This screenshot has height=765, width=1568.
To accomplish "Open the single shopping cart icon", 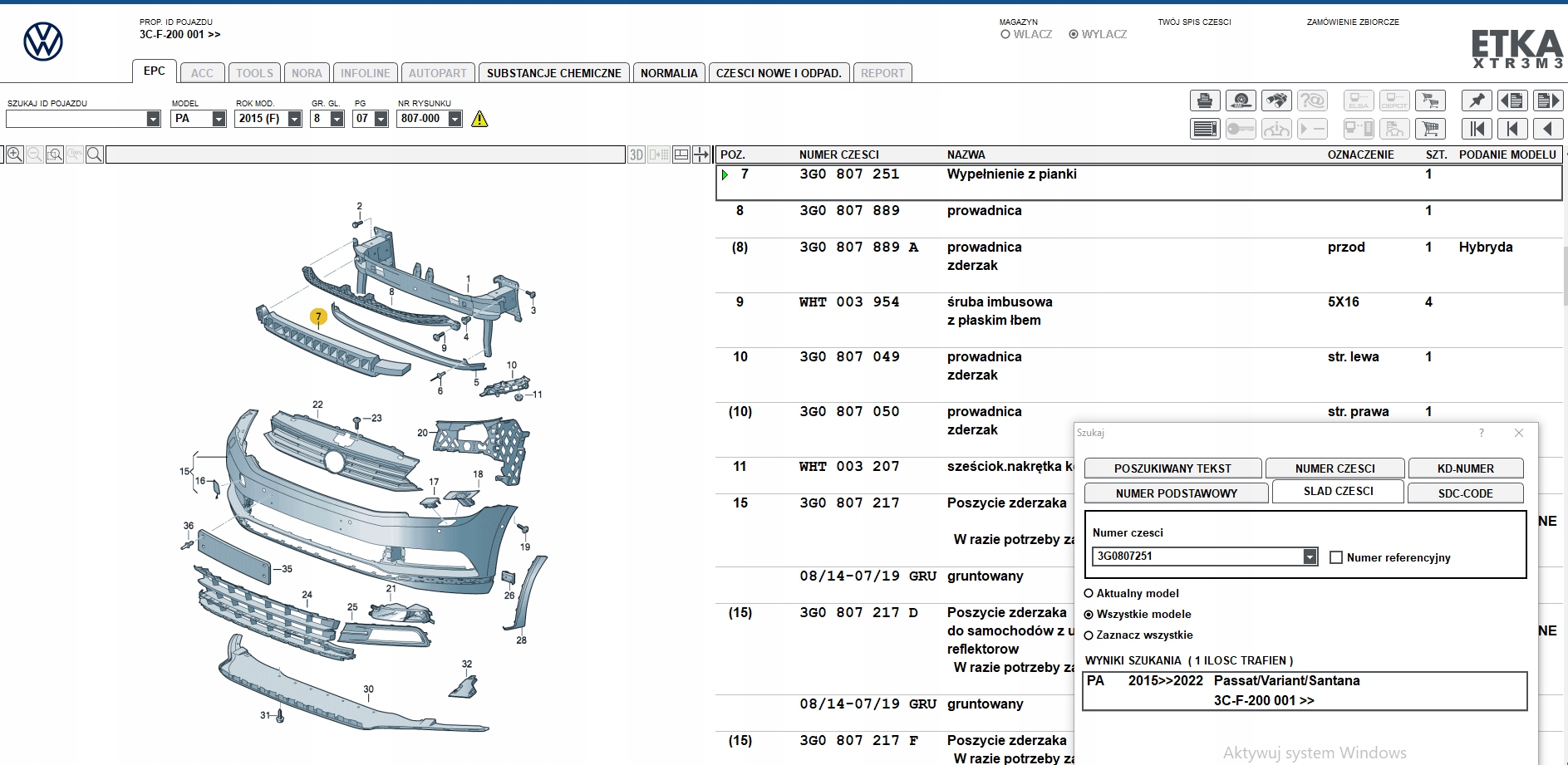I will 1430,129.
